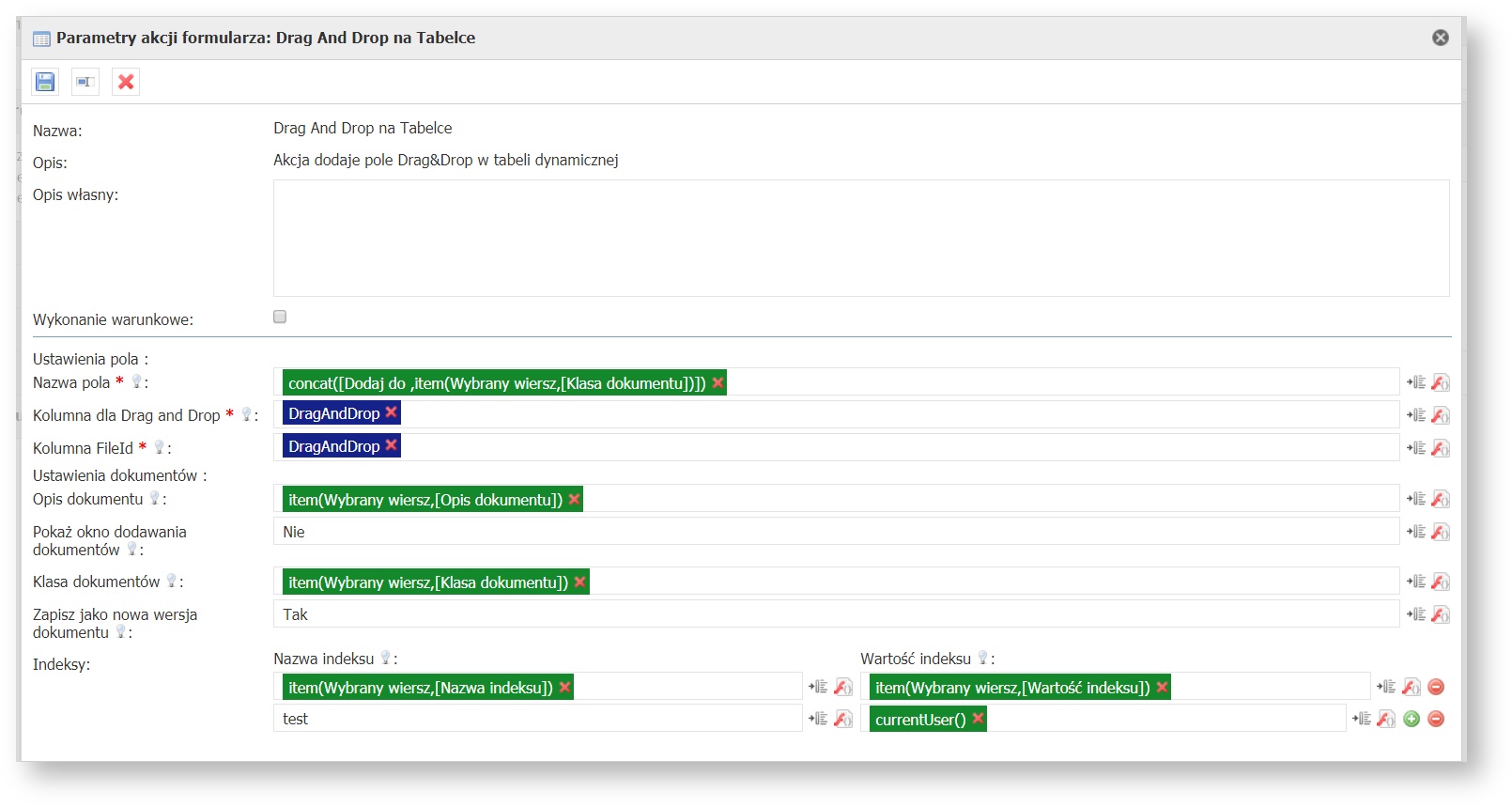Click the Opis własny text area
The image size is (1512, 807).
click(x=860, y=238)
